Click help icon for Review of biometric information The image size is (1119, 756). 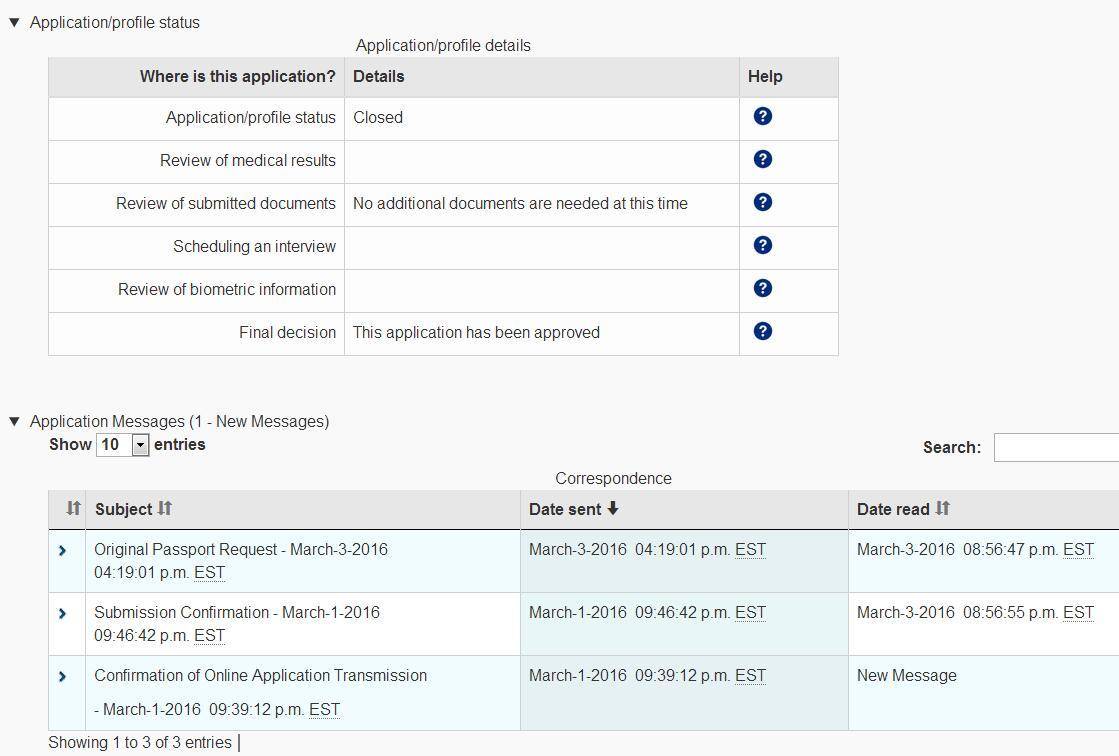pos(762,288)
